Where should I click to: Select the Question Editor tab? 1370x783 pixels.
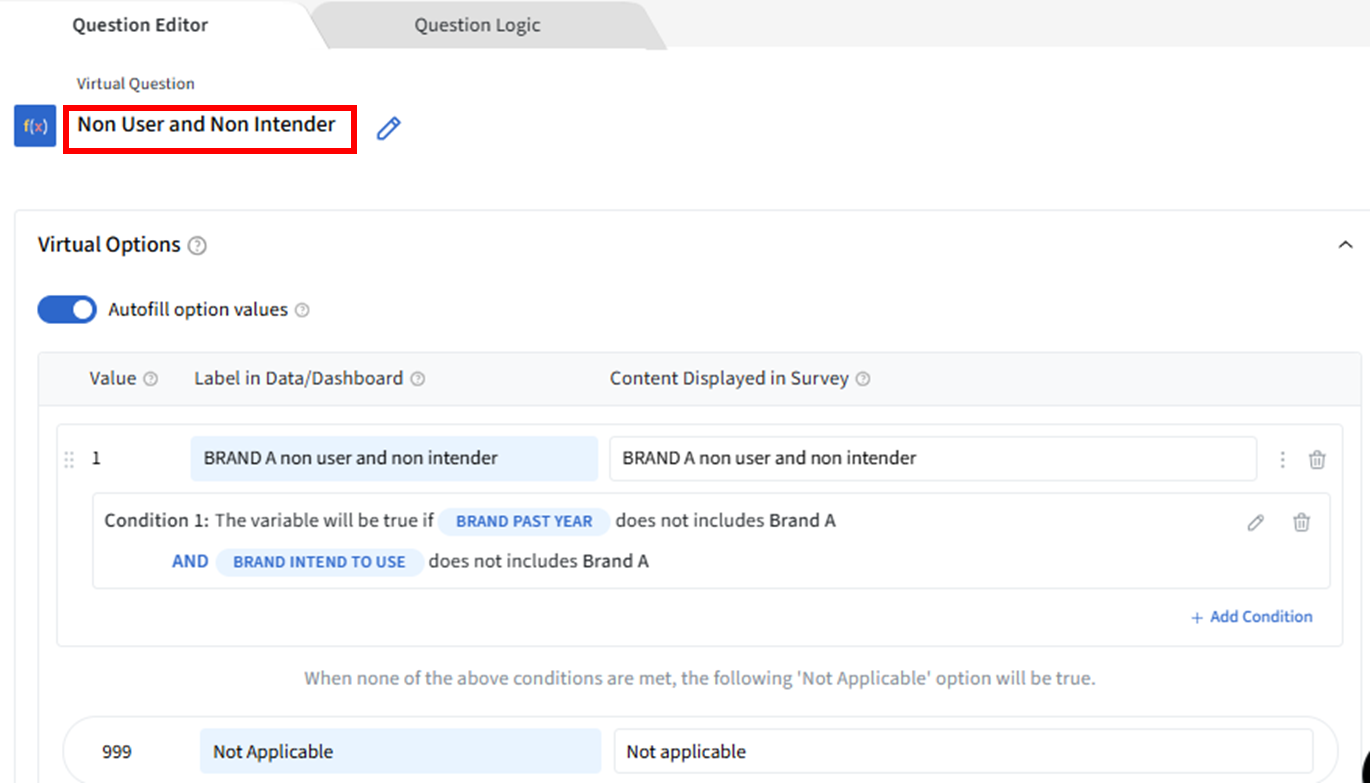point(140,25)
